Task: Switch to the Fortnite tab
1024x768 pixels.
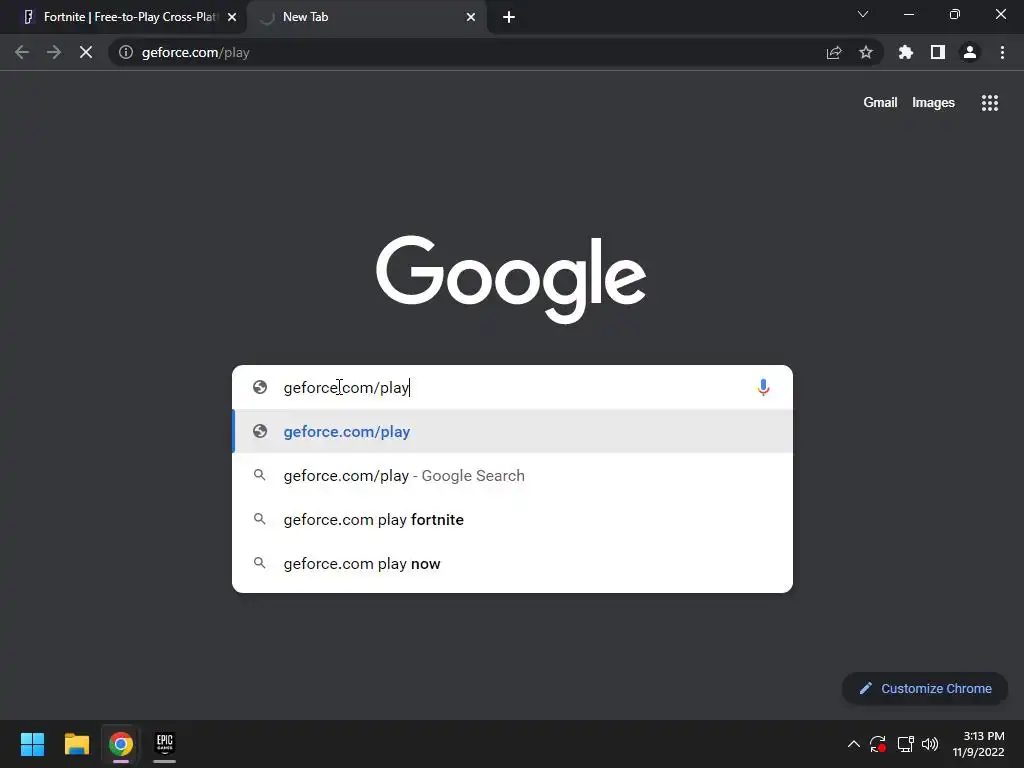Action: point(124,17)
